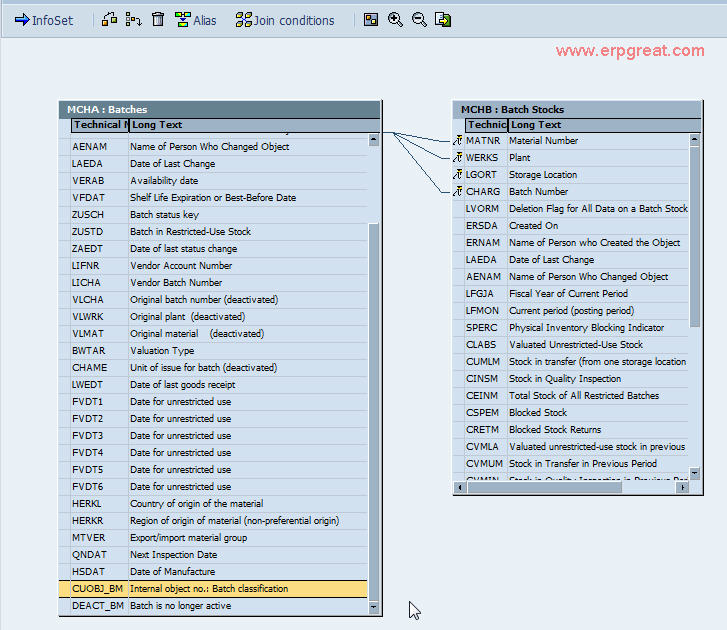Select MTVER Export/import material group row
Image resolution: width=727 pixels, height=630 pixels.
[213, 538]
